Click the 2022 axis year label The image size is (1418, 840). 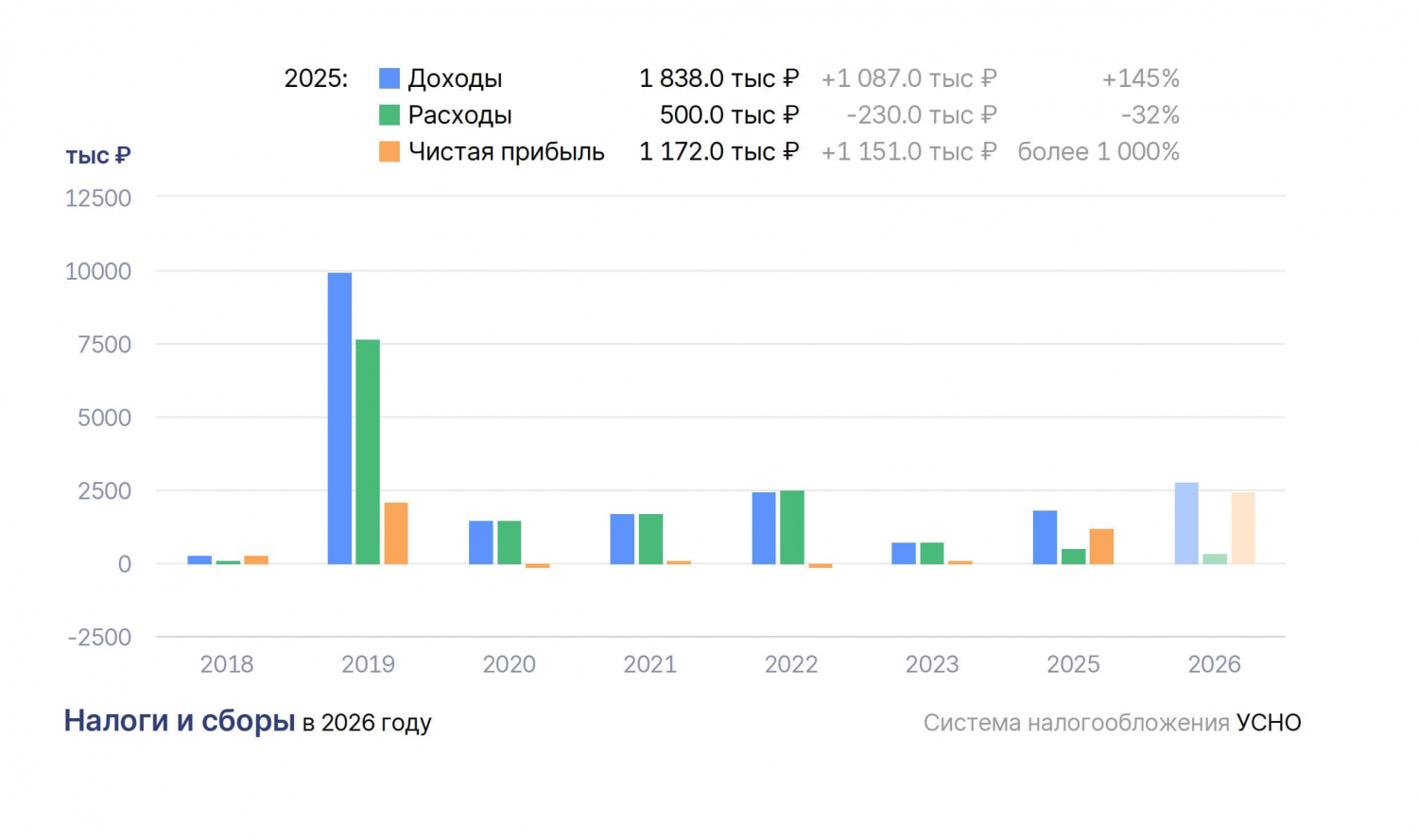pos(791,664)
